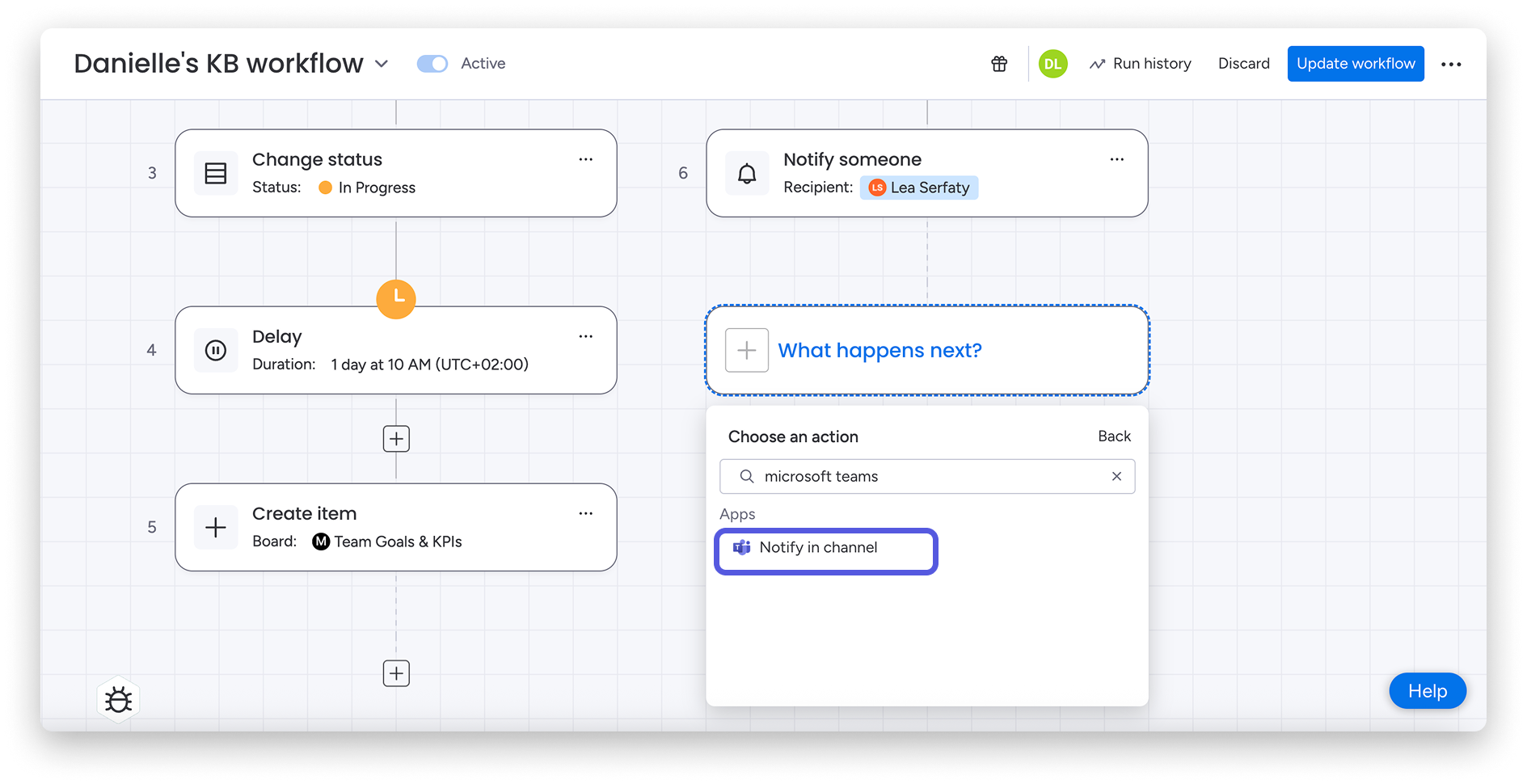1527x784 pixels.
Task: Click the pause icon on Delay step
Action: point(216,350)
